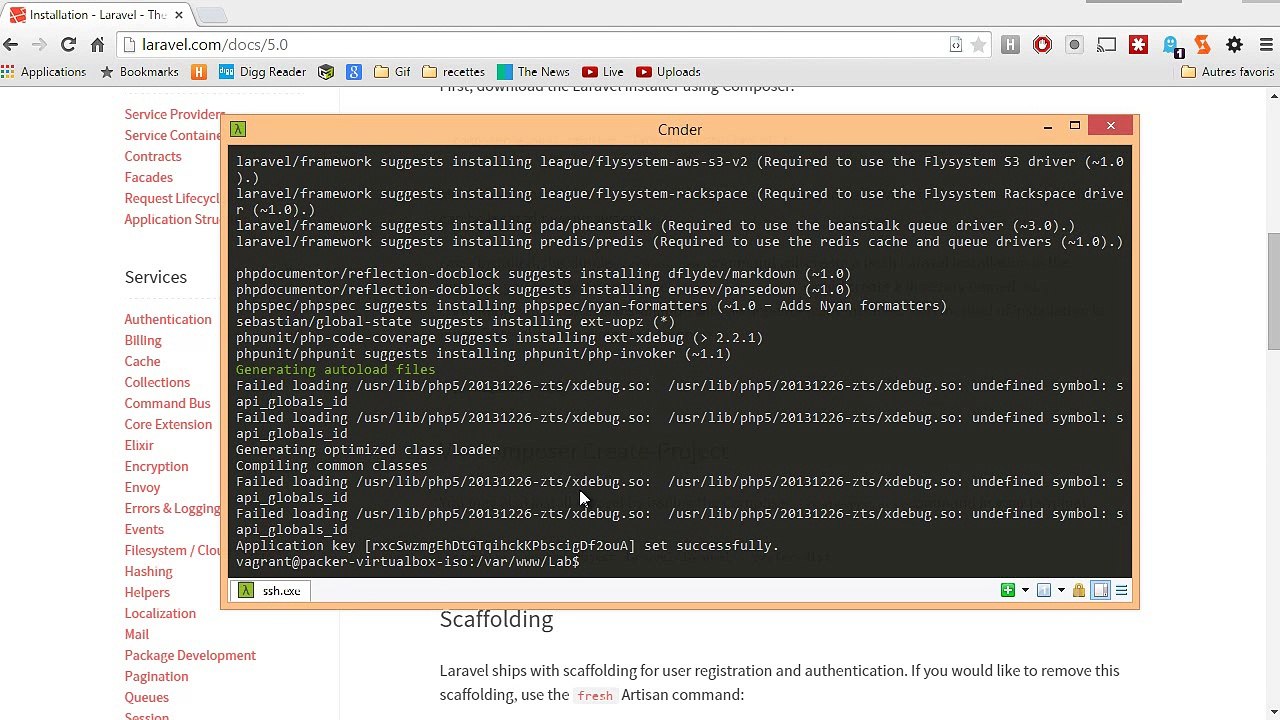The width and height of the screenshot is (1280, 720).
Task: Open the Helpers docs link
Action: (147, 593)
